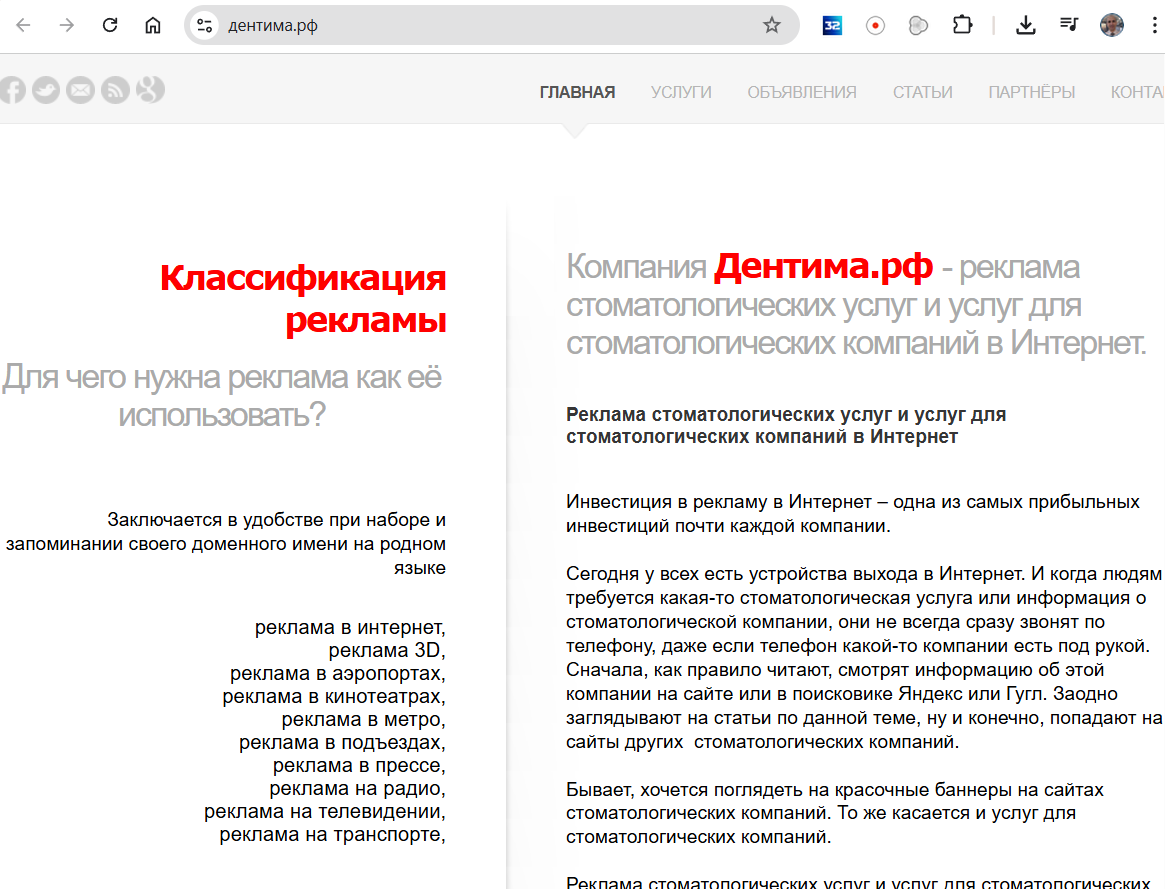
Task: Click the line реклама на транспорте,
Action: click(x=332, y=835)
